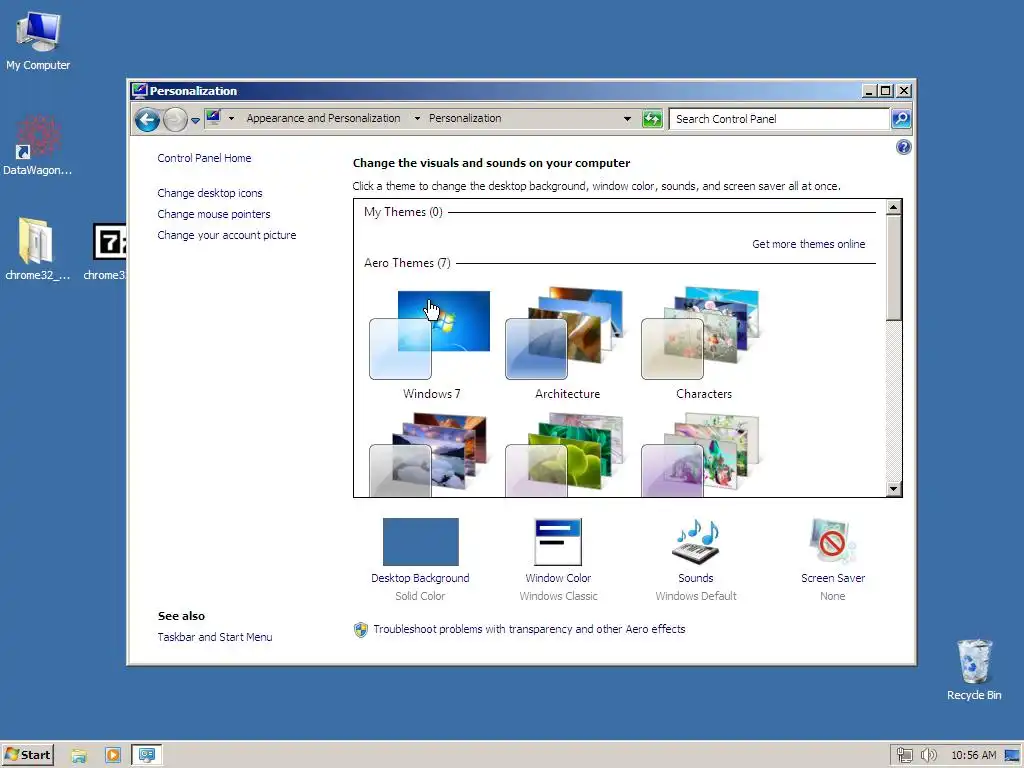Select the Recycle Bin icon
1024x768 pixels.
[x=974, y=670]
